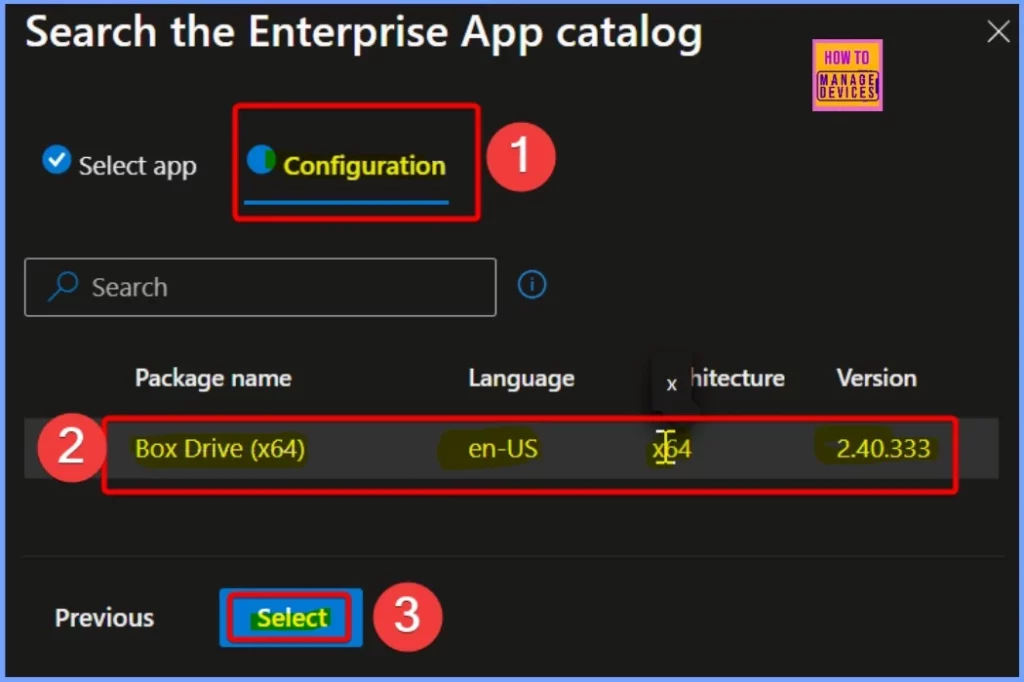Sort by the Language column header

point(521,378)
